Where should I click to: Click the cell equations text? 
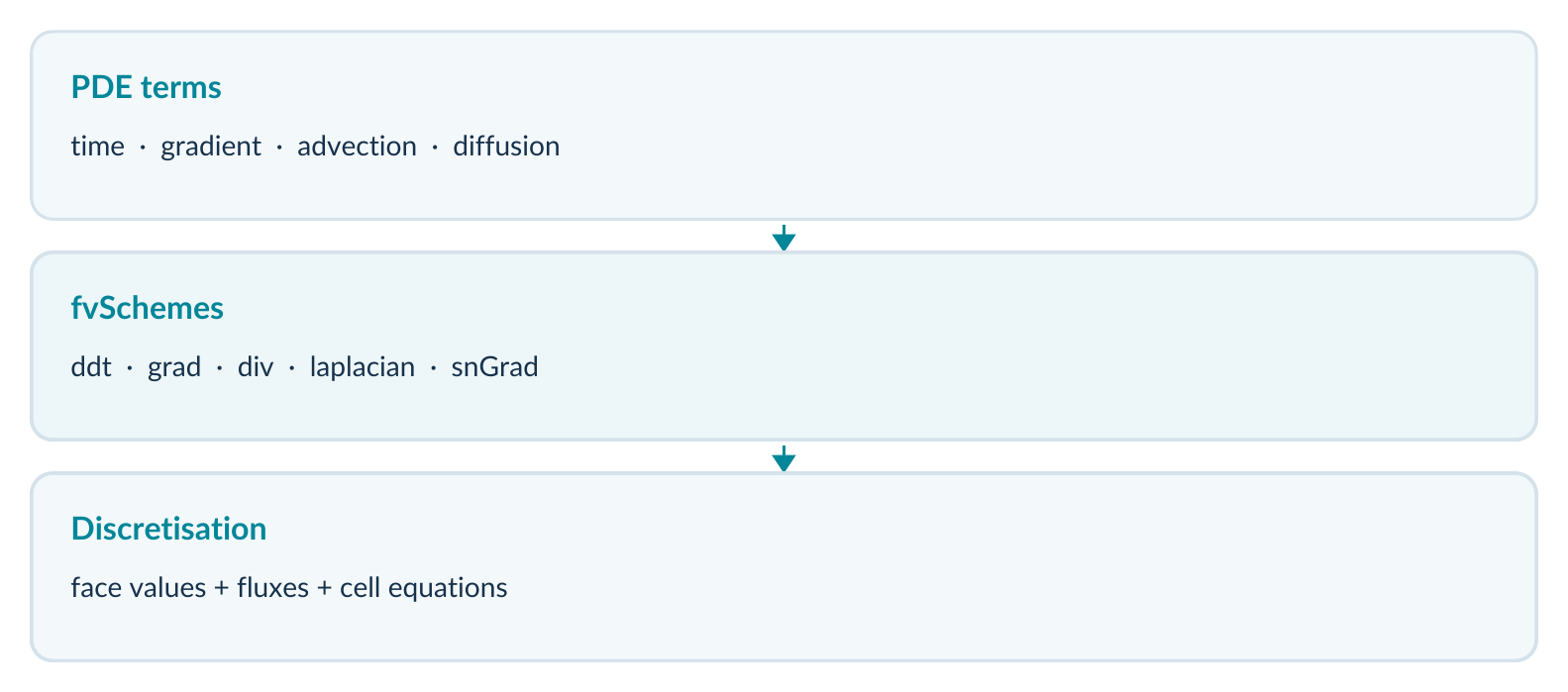point(424,588)
